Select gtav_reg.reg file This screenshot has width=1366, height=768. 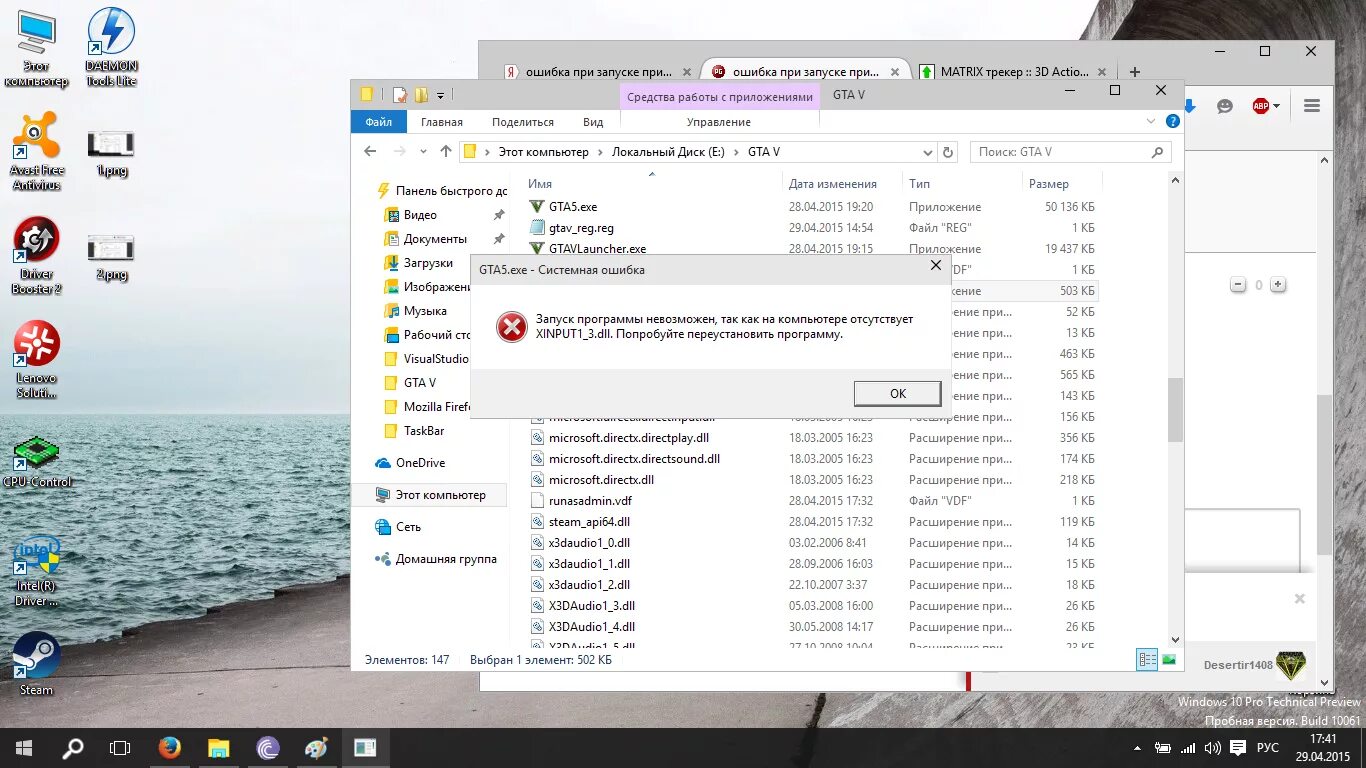click(x=581, y=228)
